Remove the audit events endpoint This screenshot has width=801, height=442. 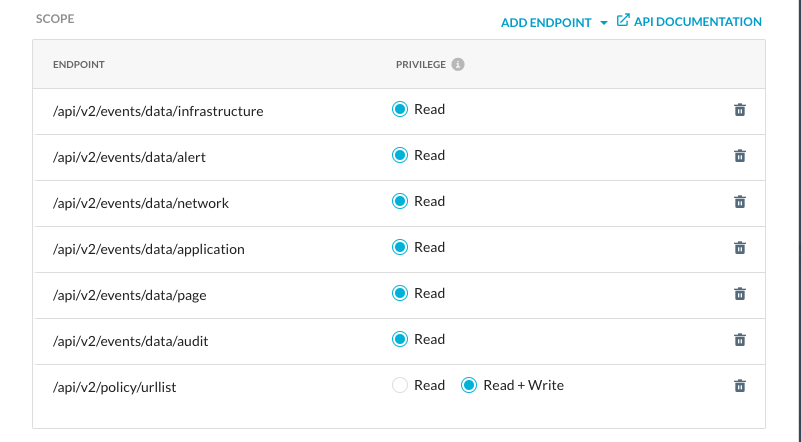point(740,340)
